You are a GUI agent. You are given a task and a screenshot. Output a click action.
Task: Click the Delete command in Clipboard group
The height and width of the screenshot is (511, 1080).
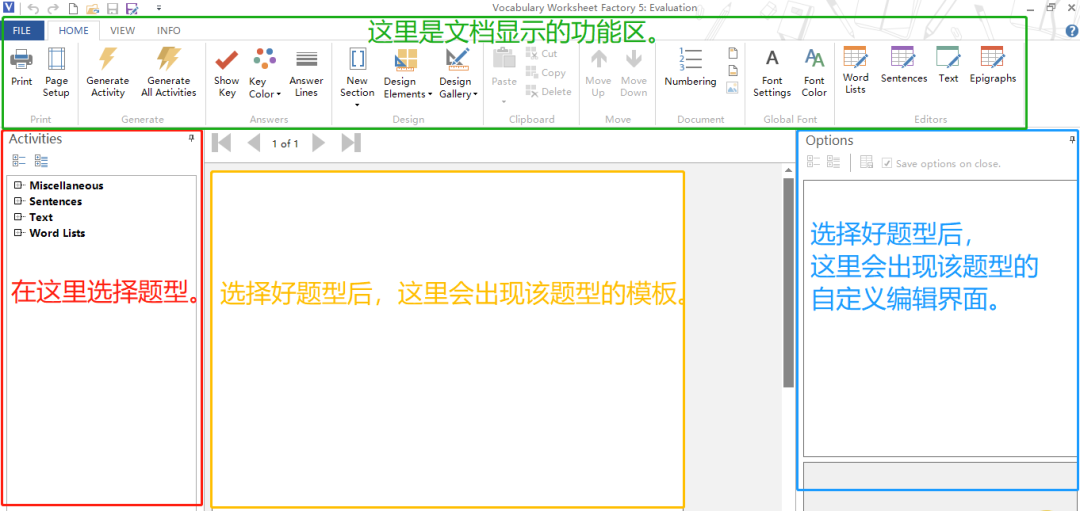(x=548, y=91)
